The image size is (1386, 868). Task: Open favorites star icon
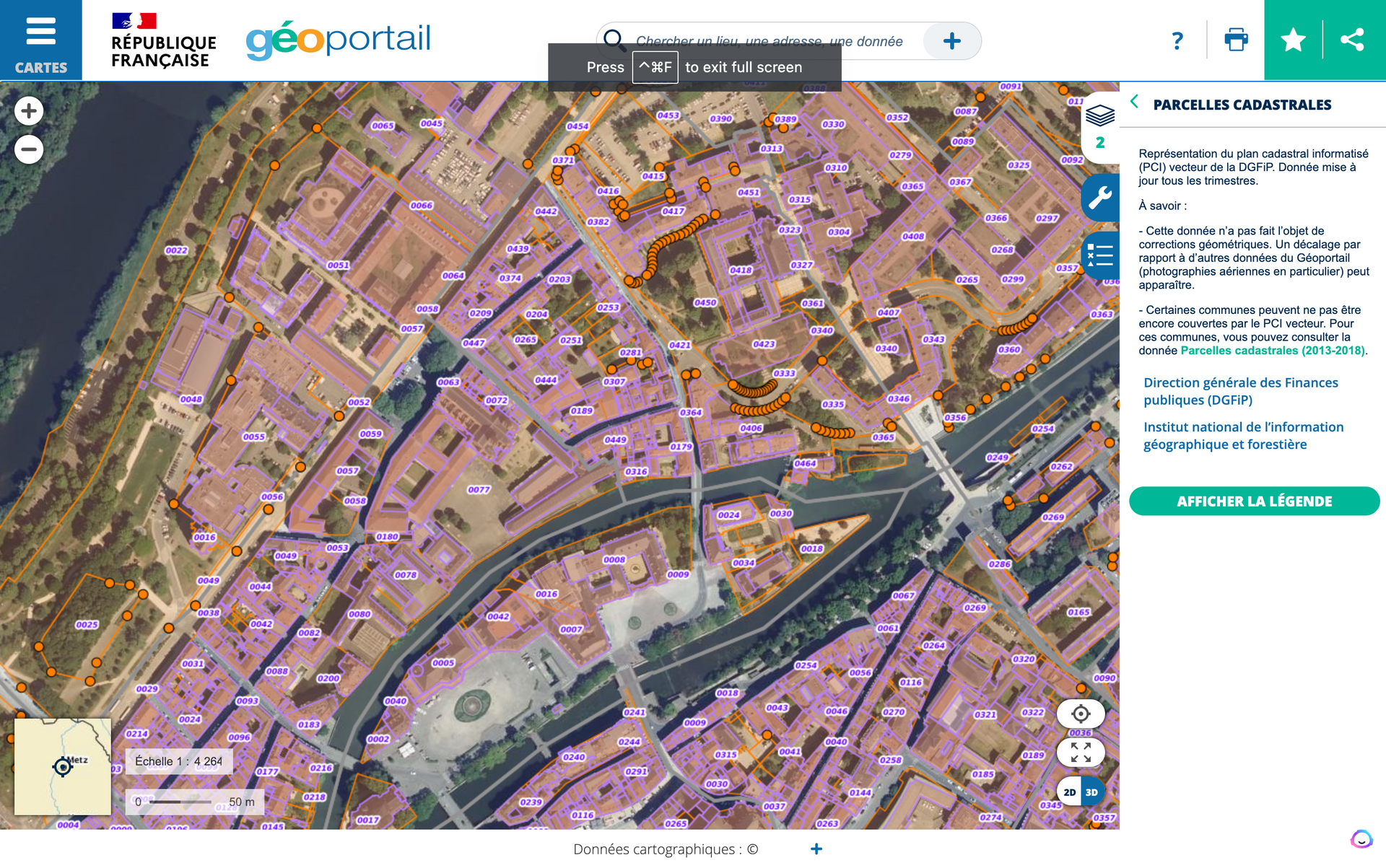coord(1293,40)
